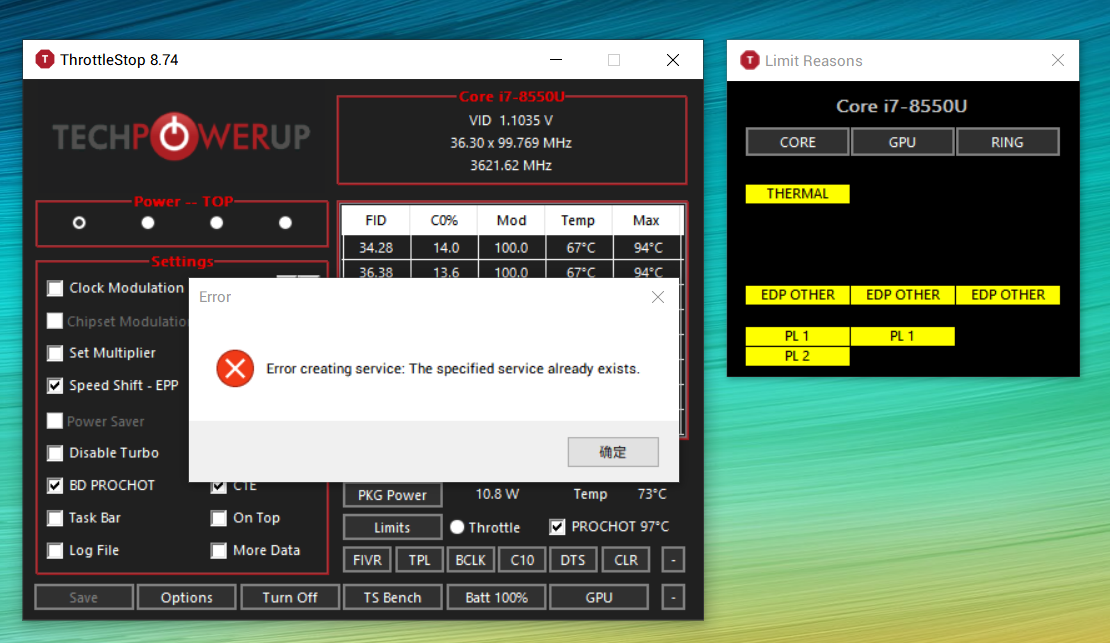Open the C10 states window
Image resolution: width=1110 pixels, height=643 pixels.
coord(521,559)
